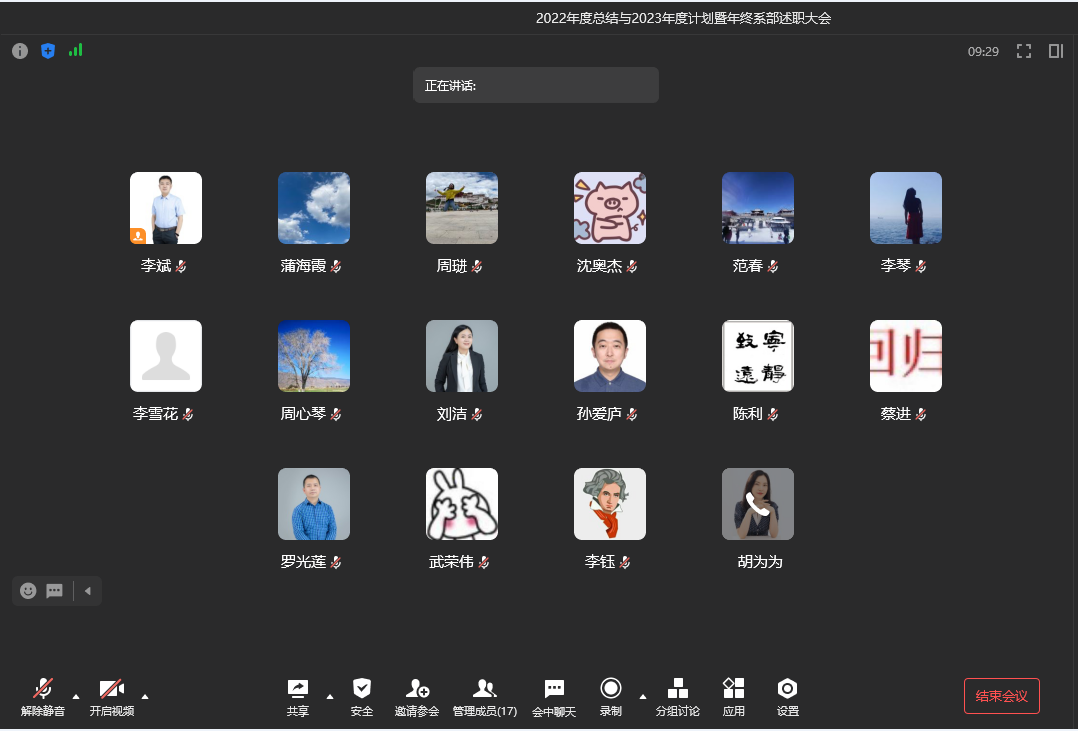Click the red 结束会议 button
The image size is (1078, 731).
pos(1001,696)
